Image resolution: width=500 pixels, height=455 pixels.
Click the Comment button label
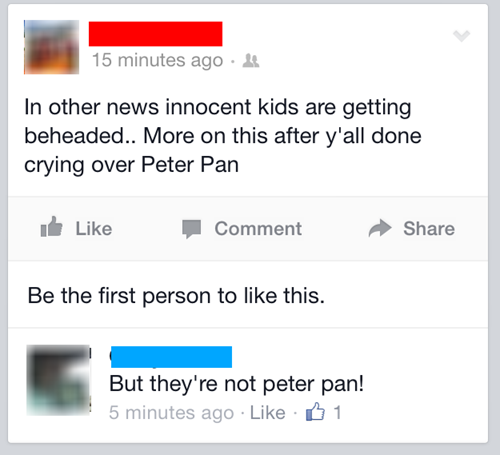tap(258, 229)
